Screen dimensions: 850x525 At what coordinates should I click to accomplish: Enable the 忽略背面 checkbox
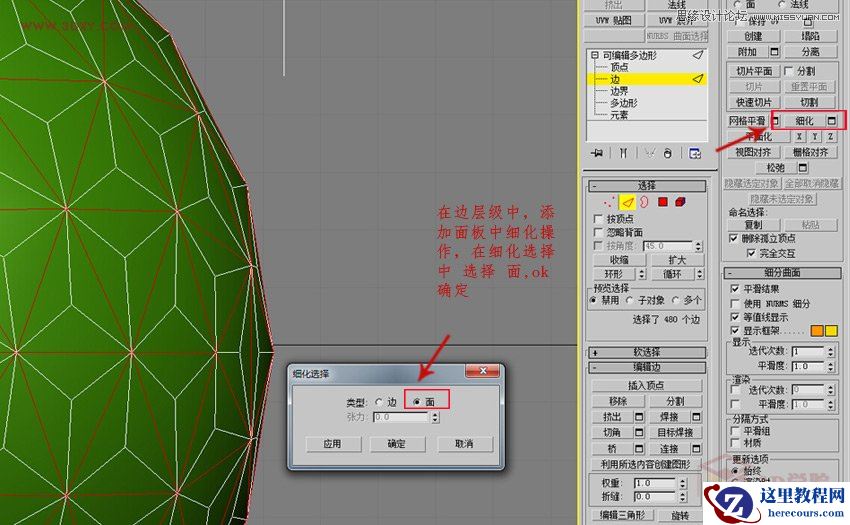point(598,232)
